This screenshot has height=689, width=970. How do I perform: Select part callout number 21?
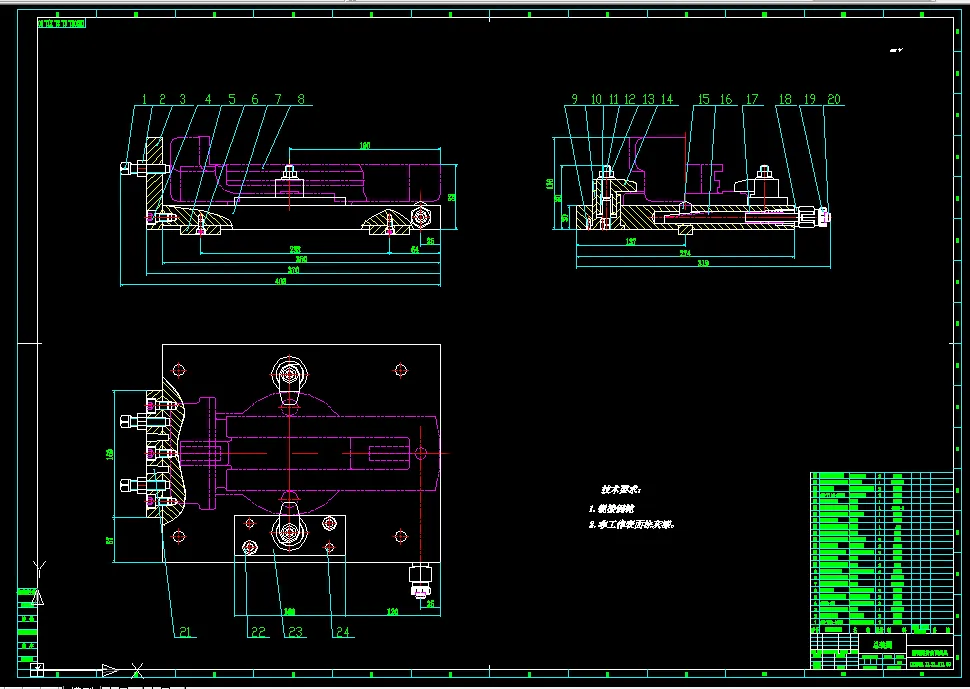point(185,632)
